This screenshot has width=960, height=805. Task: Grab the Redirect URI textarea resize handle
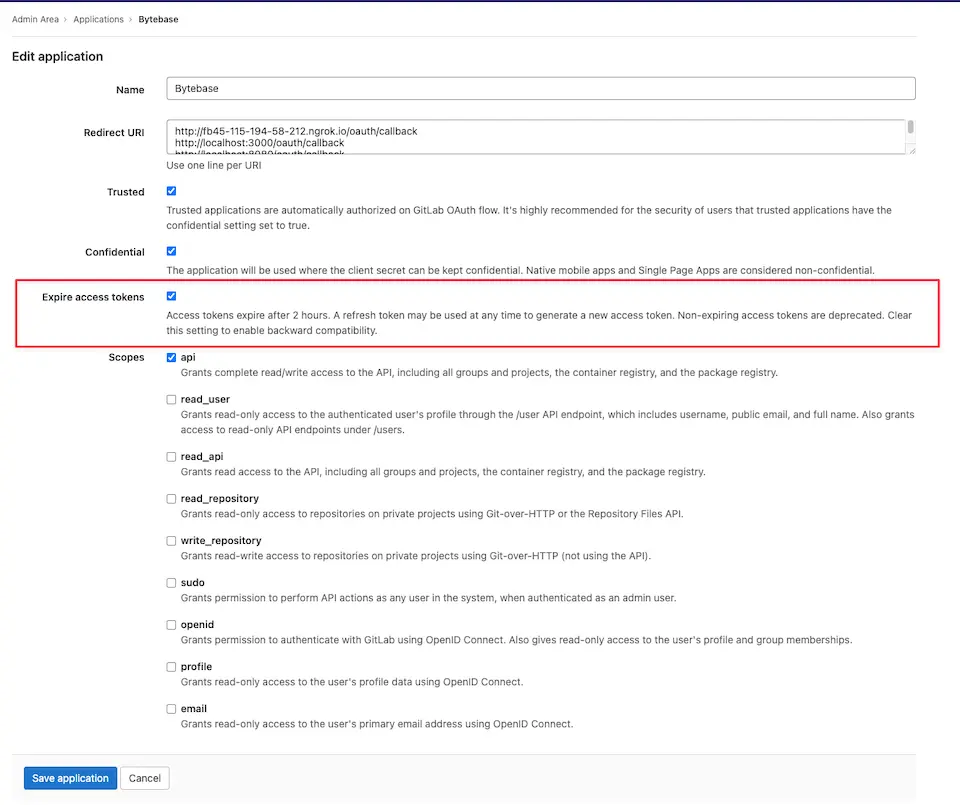point(912,150)
